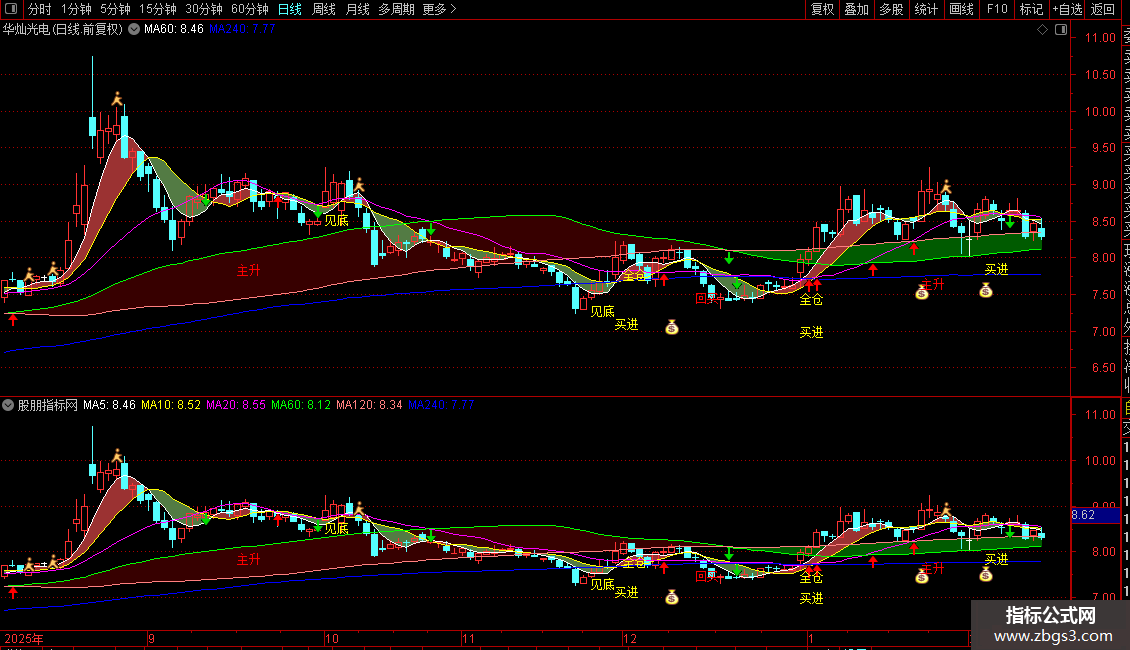Click month 12 on the date axis
This screenshot has width=1130, height=650.
(x=630, y=638)
